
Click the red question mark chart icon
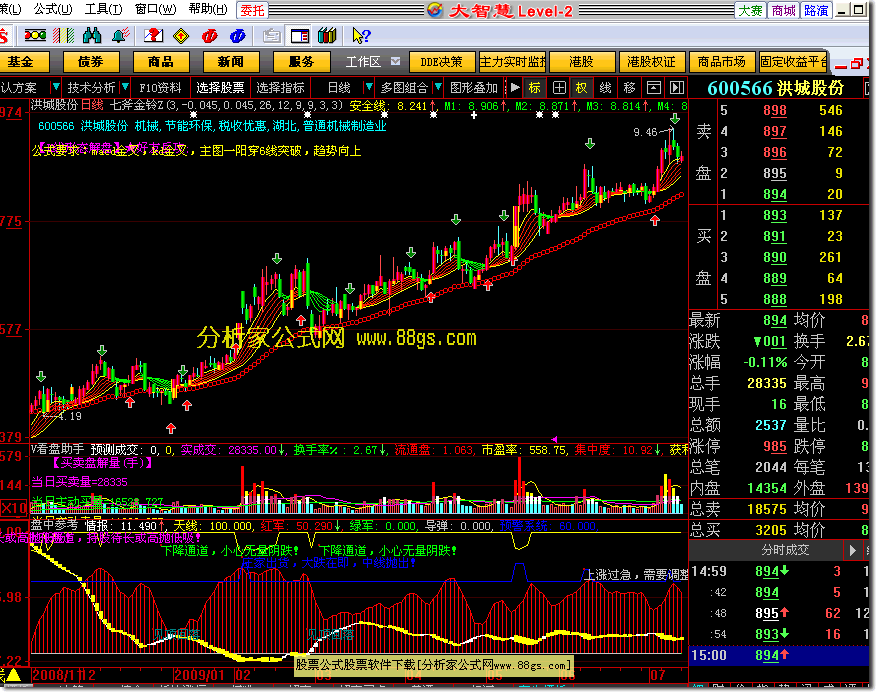point(153,36)
